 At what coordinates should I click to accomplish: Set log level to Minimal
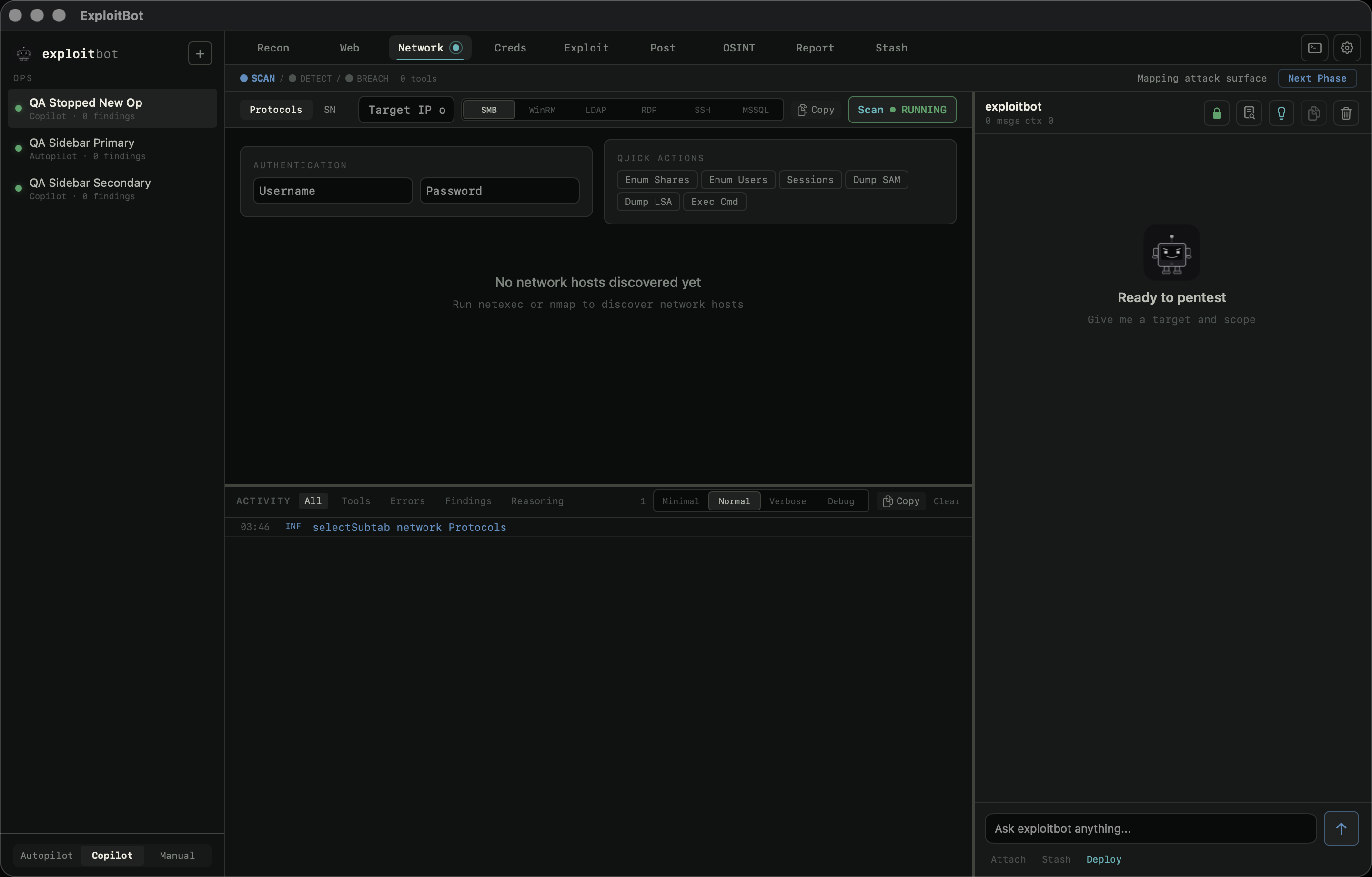tap(680, 501)
